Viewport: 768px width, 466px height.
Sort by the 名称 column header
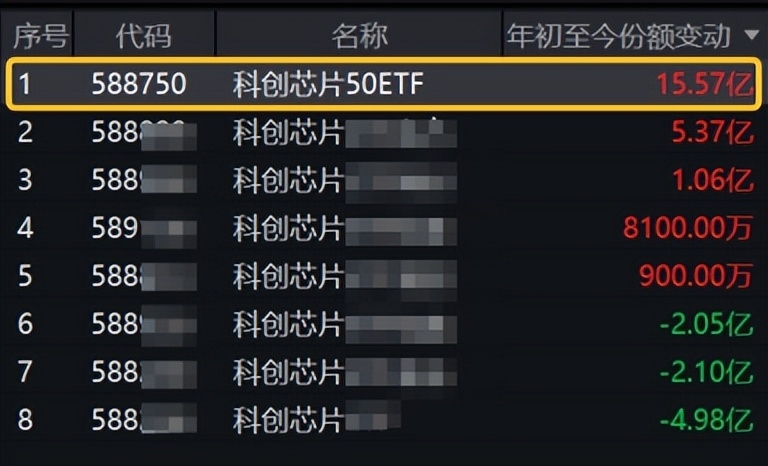360,37
